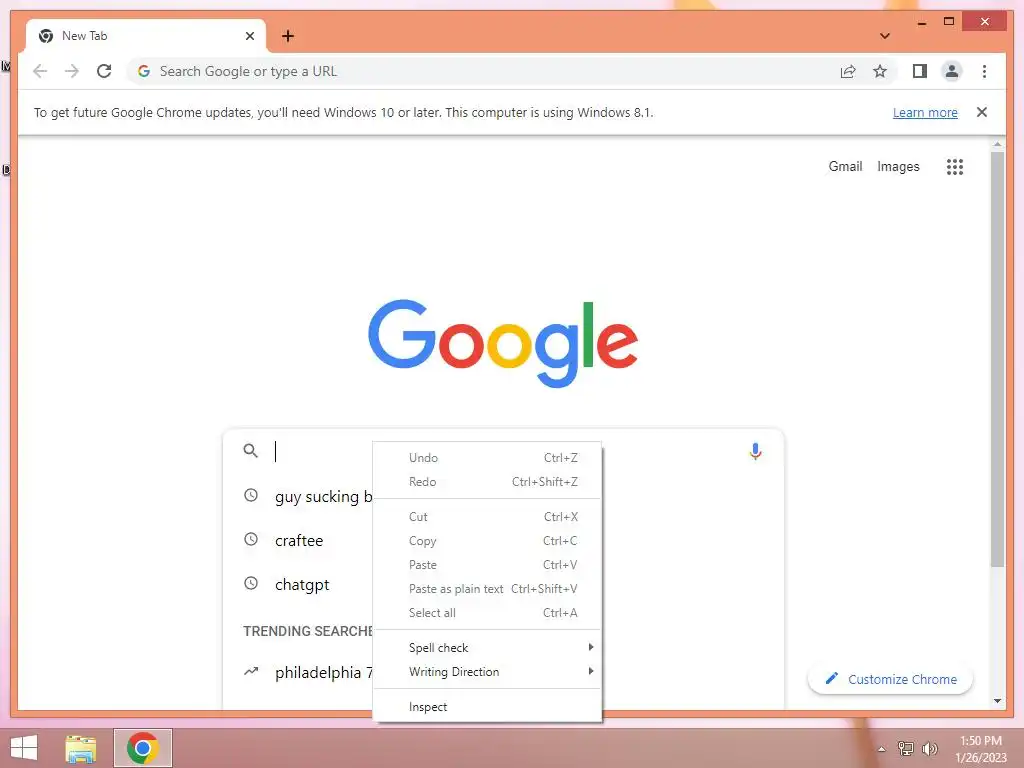
Task: Show hidden system tray icons
Action: click(882, 750)
